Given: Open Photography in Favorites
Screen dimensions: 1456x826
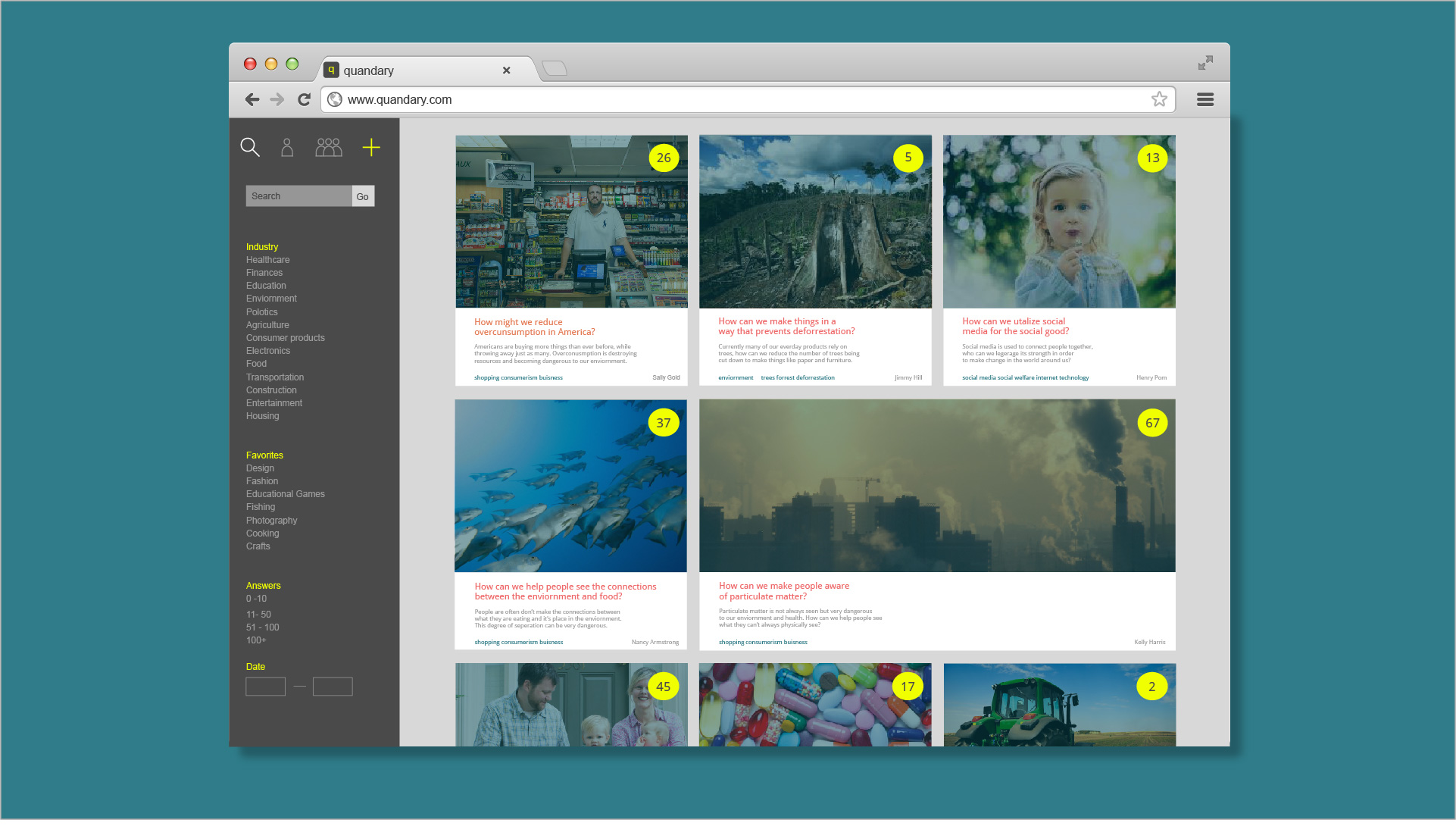Looking at the screenshot, I should (x=271, y=521).
